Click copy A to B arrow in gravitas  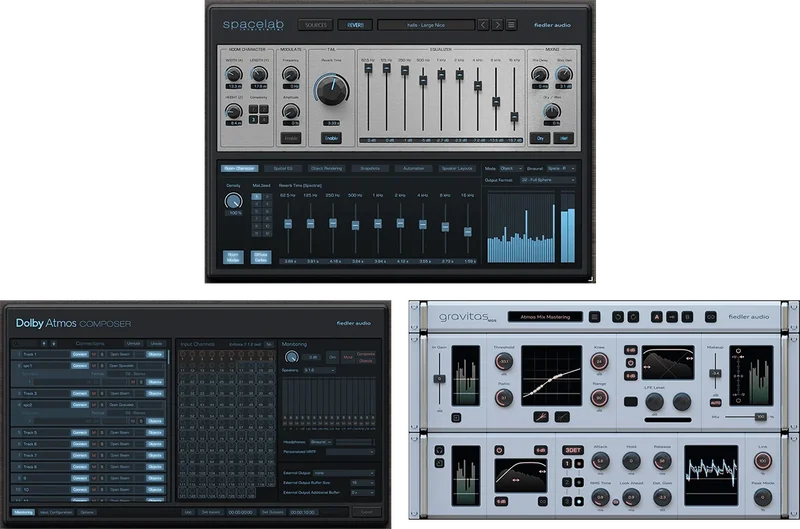[x=672, y=317]
